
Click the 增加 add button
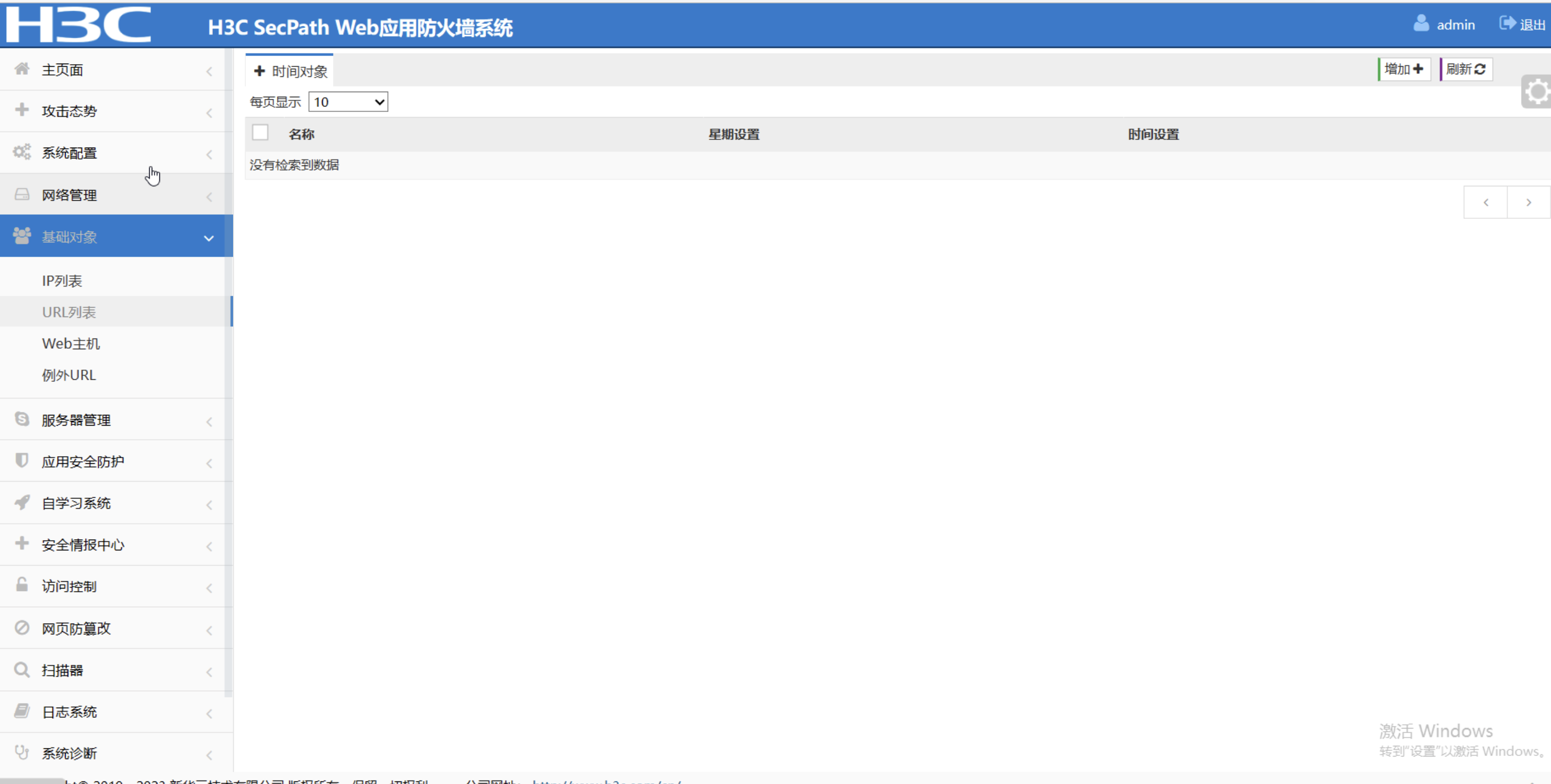tap(1404, 69)
